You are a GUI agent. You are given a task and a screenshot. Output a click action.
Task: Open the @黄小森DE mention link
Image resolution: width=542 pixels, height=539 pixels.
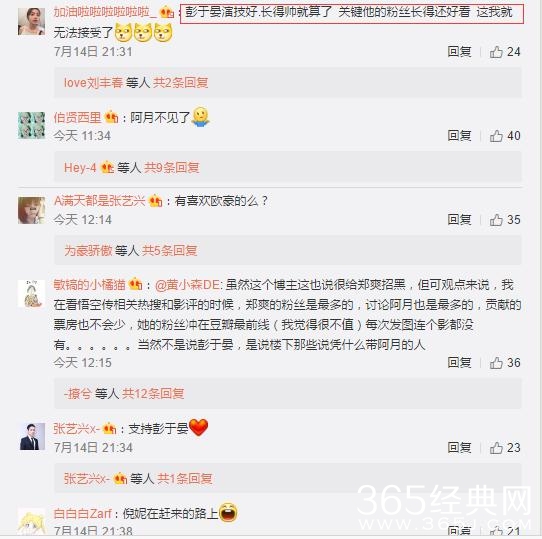pyautogui.click(x=189, y=285)
